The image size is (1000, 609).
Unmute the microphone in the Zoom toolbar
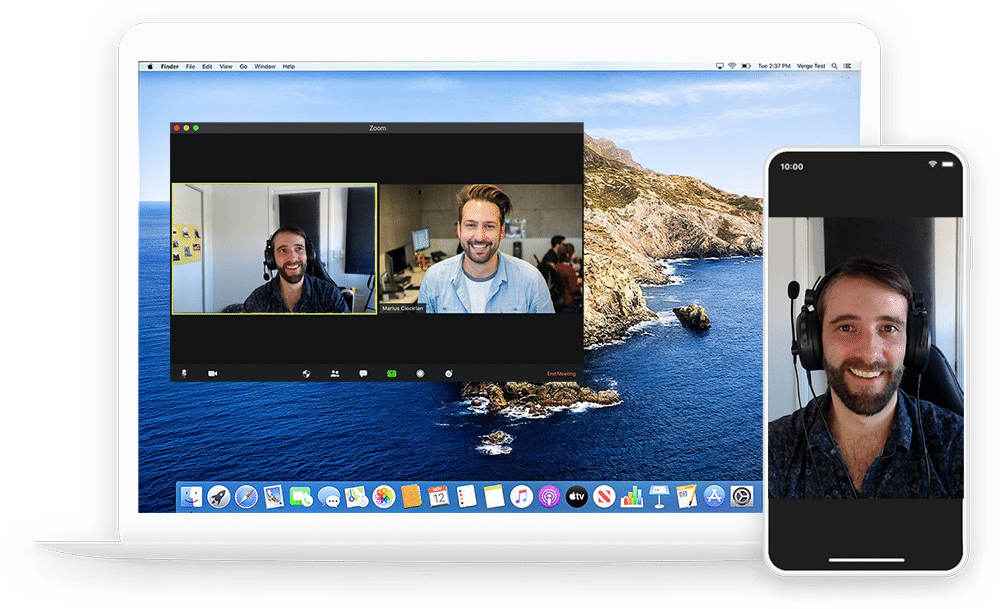[184, 373]
